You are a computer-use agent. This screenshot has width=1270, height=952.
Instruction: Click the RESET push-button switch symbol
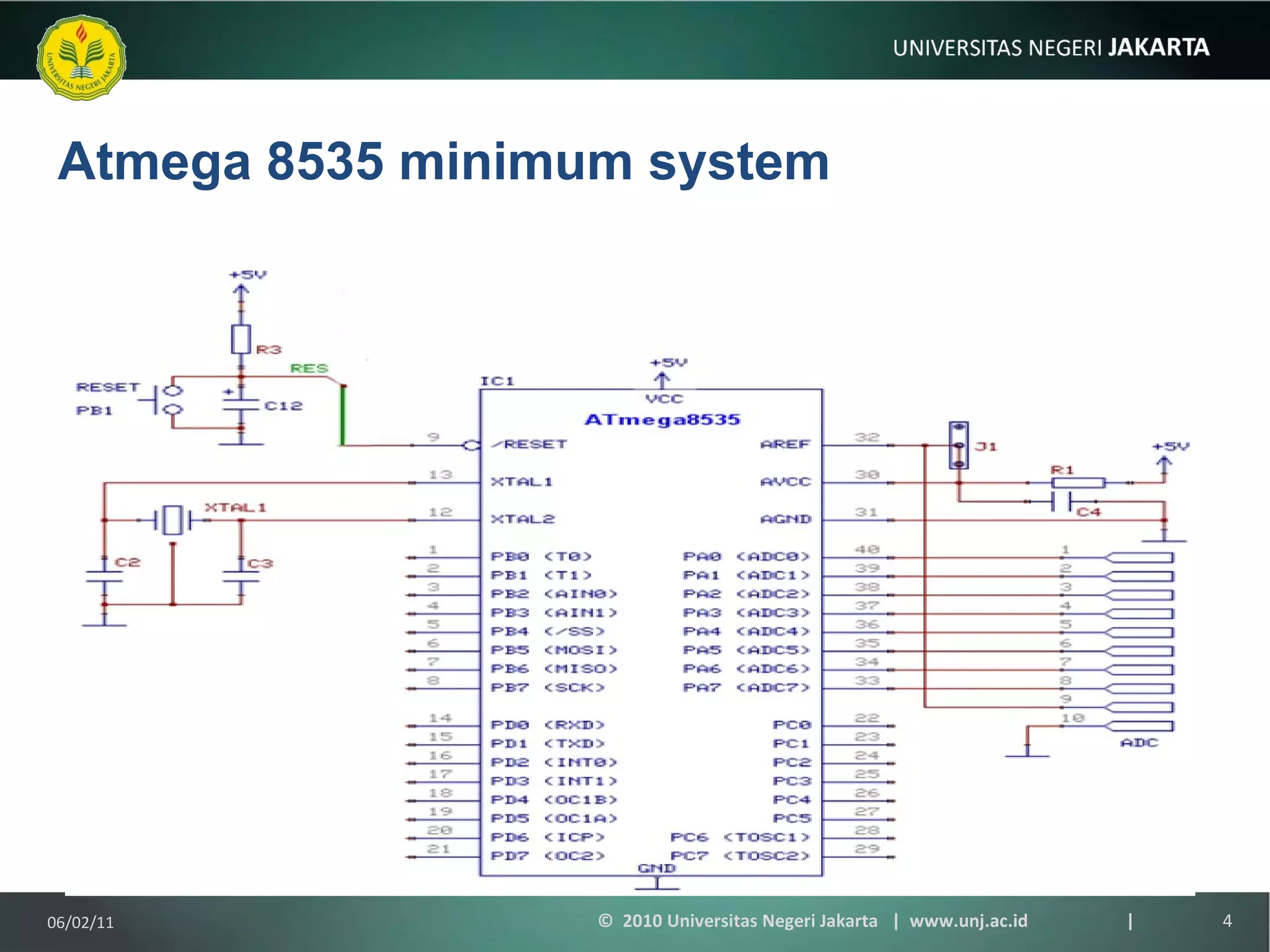(162, 400)
